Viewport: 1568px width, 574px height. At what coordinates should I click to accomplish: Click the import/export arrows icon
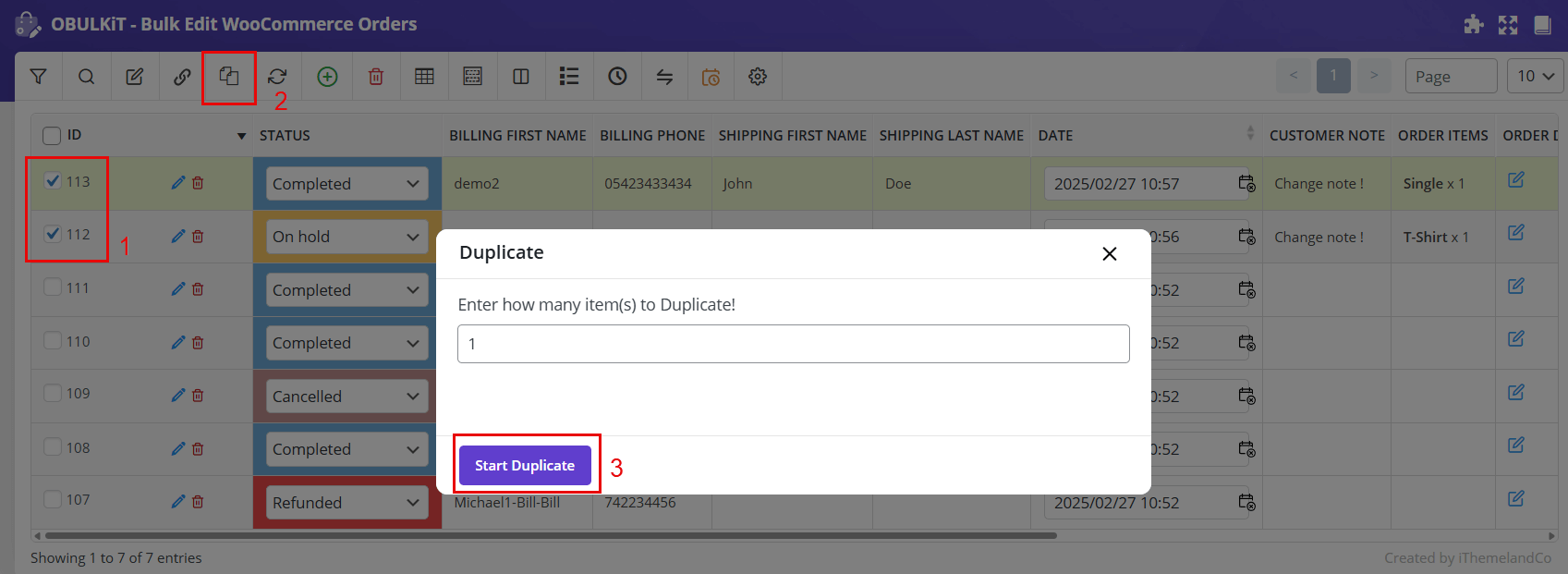[664, 77]
